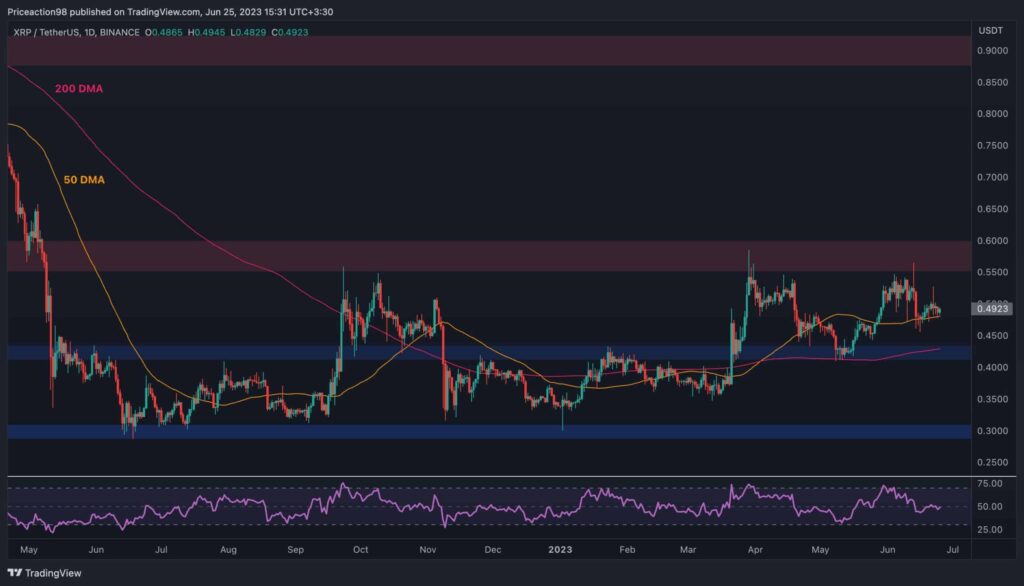
Task: Click the 0.6000 price axis label
Action: click(992, 240)
